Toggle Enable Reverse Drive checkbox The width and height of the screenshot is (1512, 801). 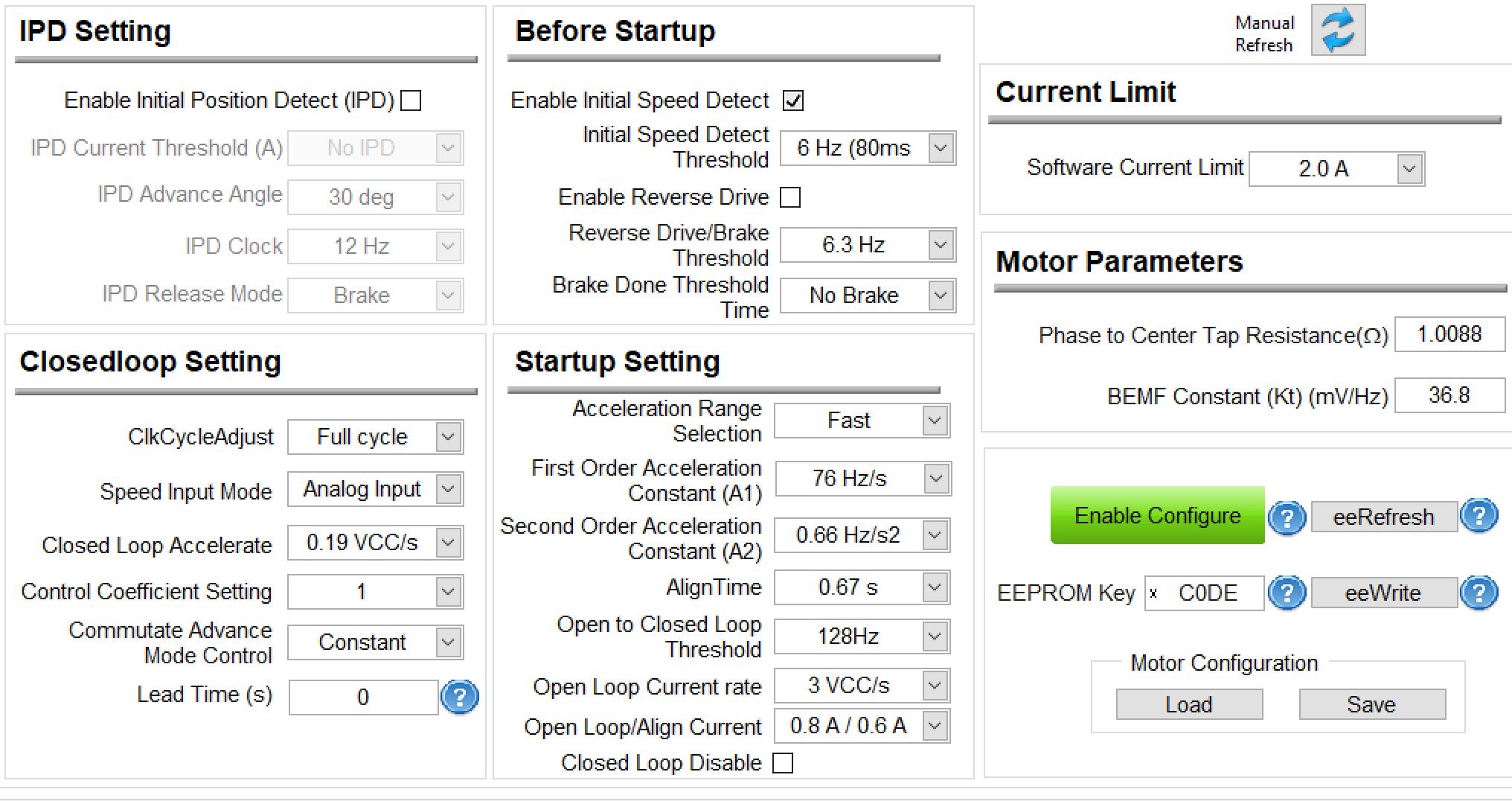[x=790, y=197]
